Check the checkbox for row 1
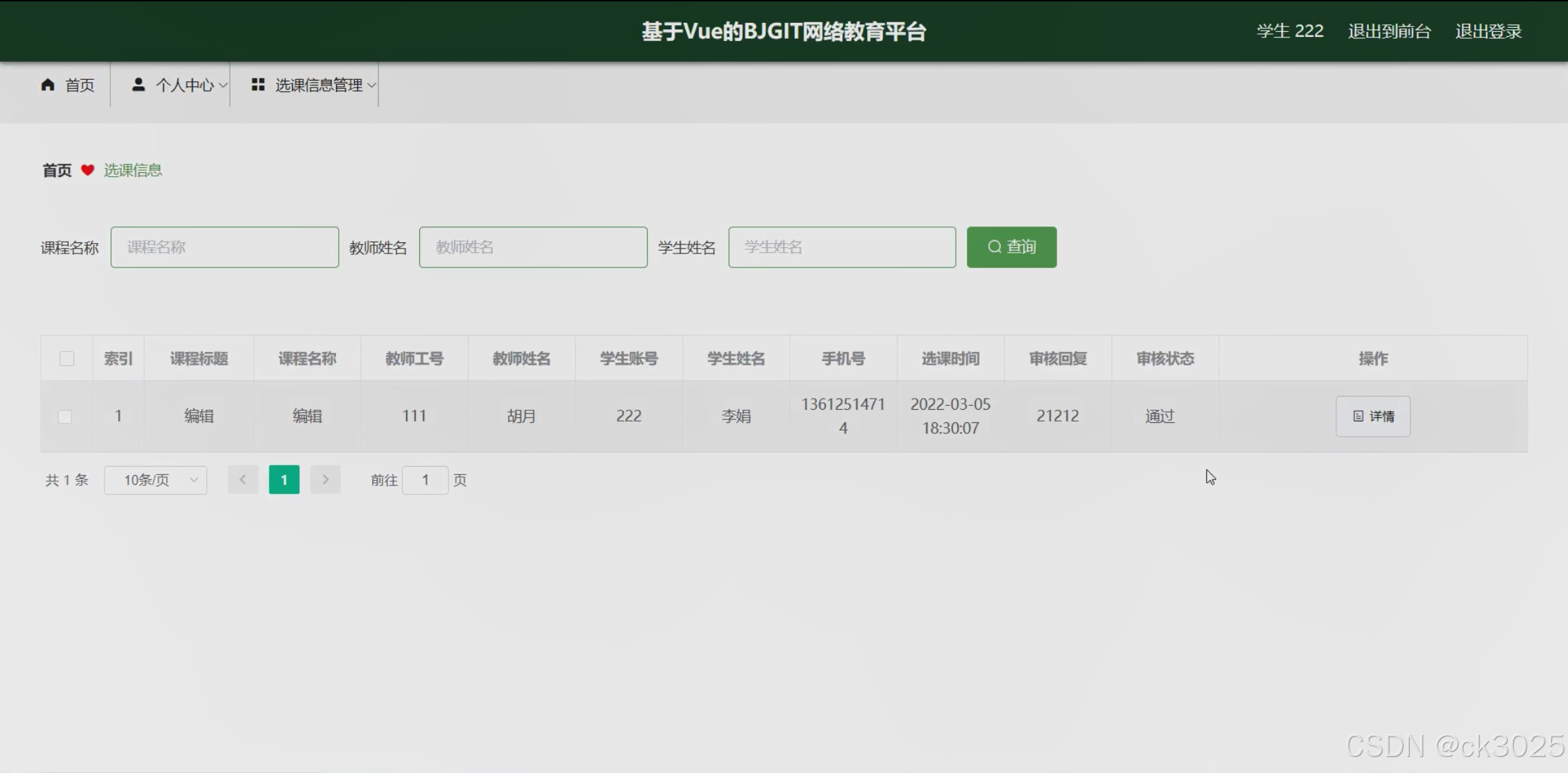Image resolution: width=1568 pixels, height=773 pixels. click(65, 417)
